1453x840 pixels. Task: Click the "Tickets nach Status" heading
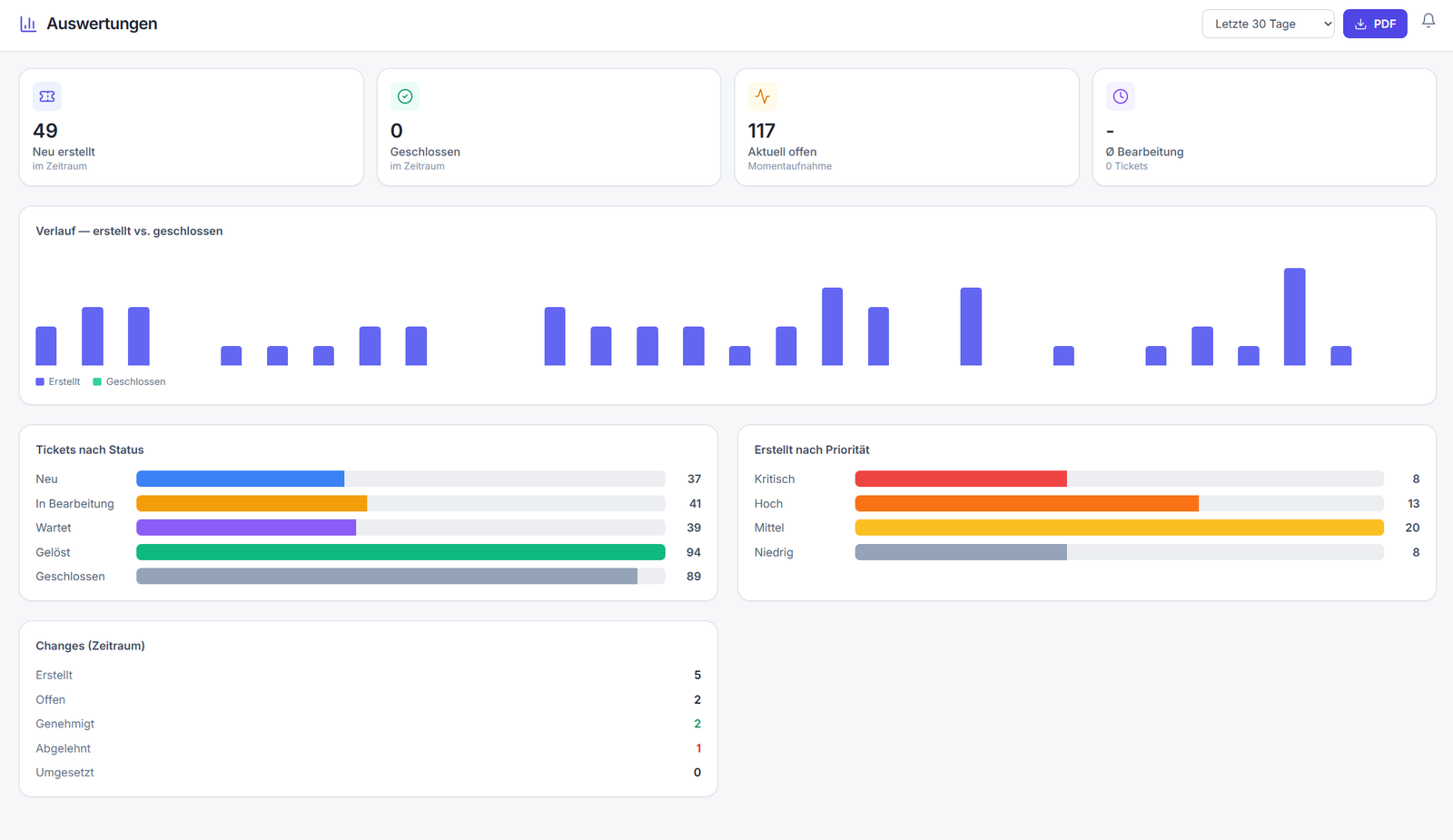90,450
